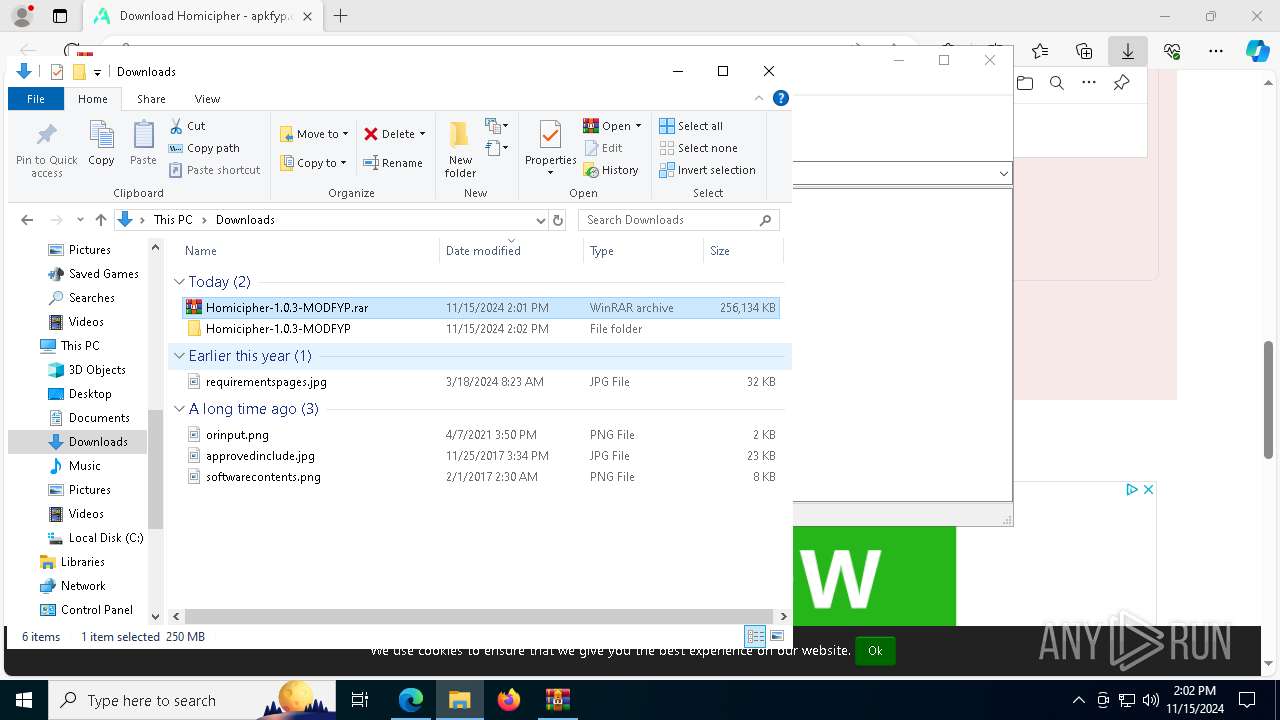The image size is (1280, 720).
Task: Expand address bar history dropdown
Action: click(x=541, y=220)
